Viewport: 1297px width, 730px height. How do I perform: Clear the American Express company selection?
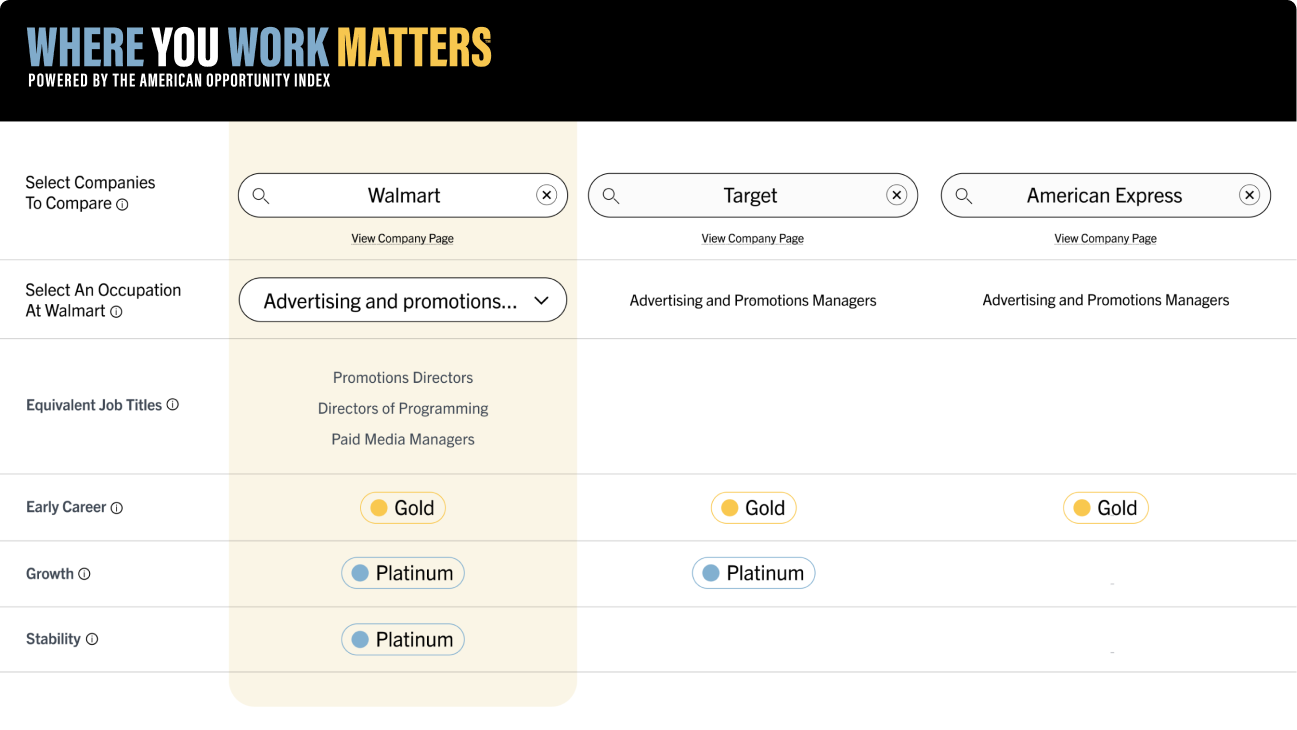point(1249,195)
